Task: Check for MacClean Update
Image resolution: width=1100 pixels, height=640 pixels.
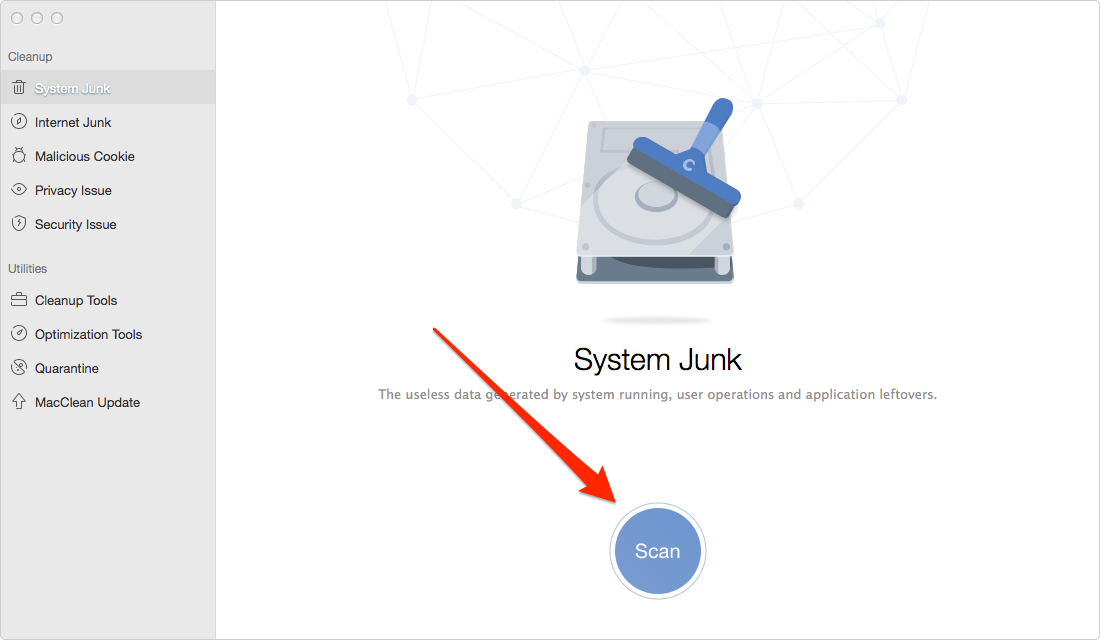Action: pos(107,402)
